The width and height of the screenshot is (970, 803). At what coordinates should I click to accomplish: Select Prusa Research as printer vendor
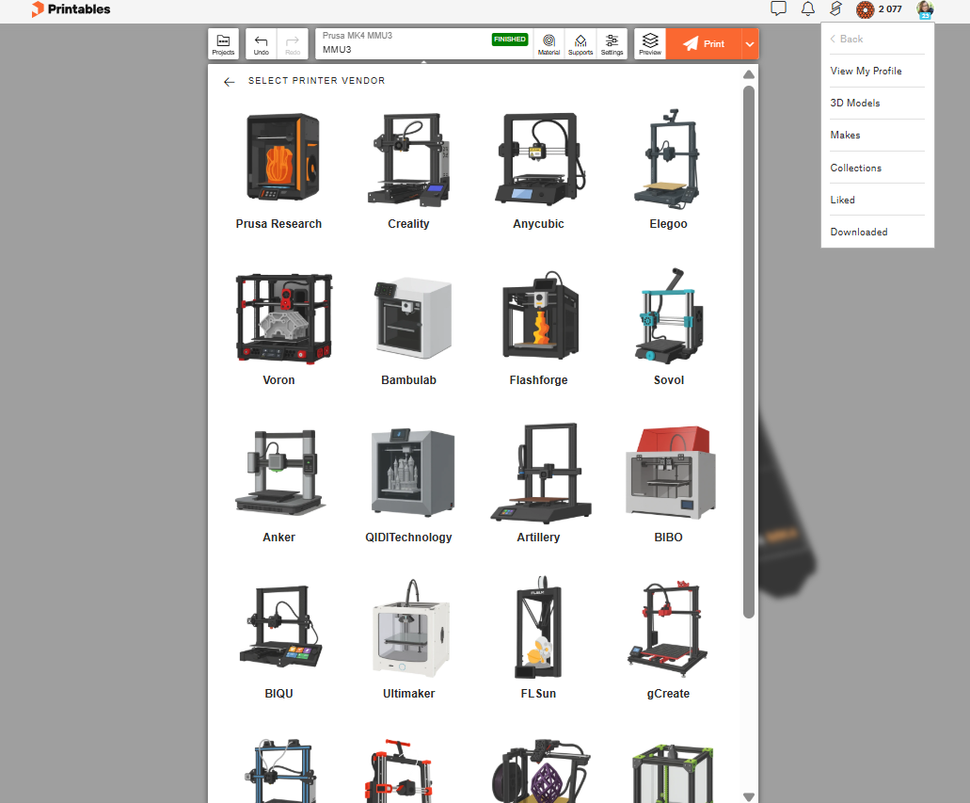(x=278, y=170)
